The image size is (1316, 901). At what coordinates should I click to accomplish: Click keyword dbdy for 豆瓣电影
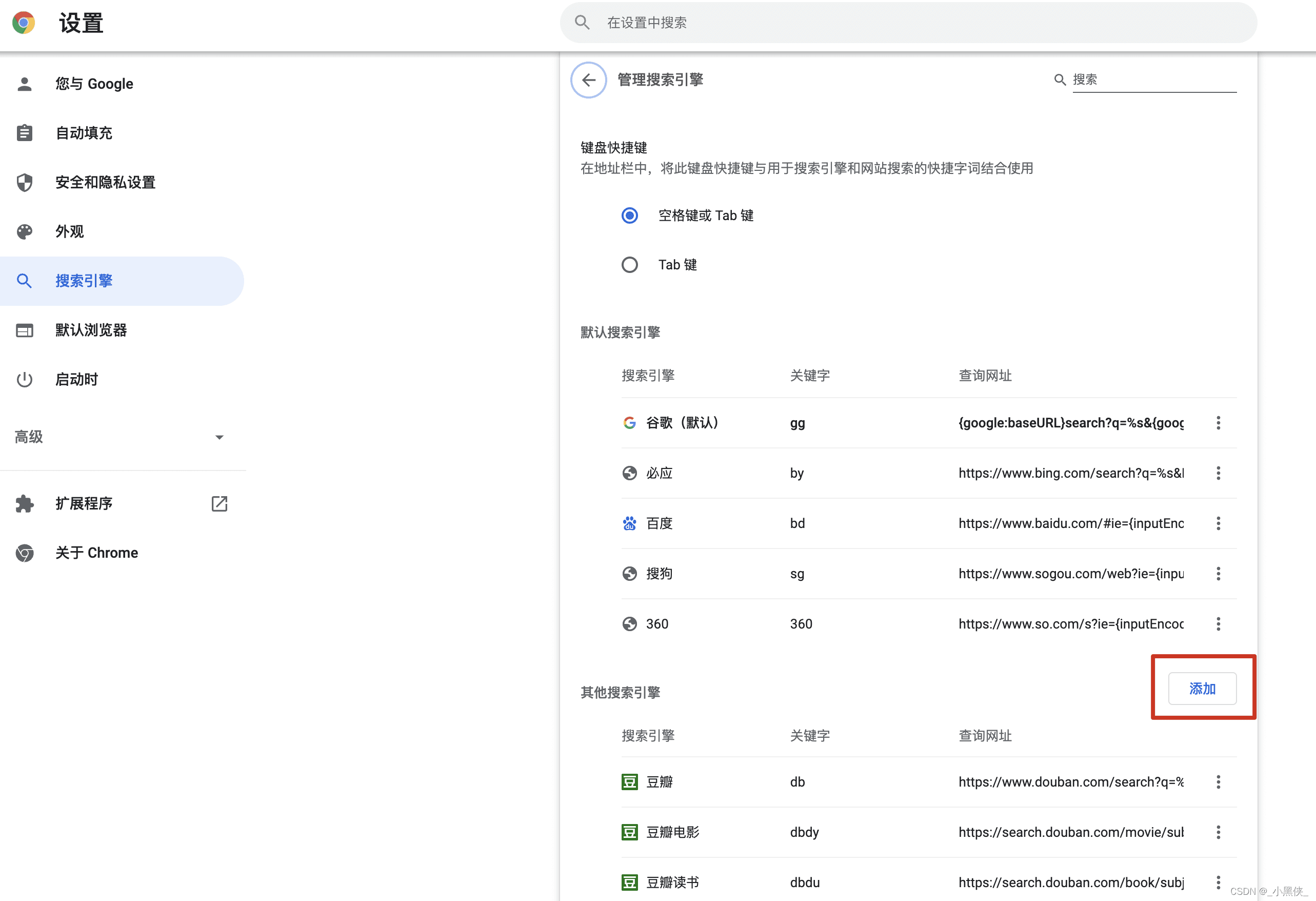804,832
